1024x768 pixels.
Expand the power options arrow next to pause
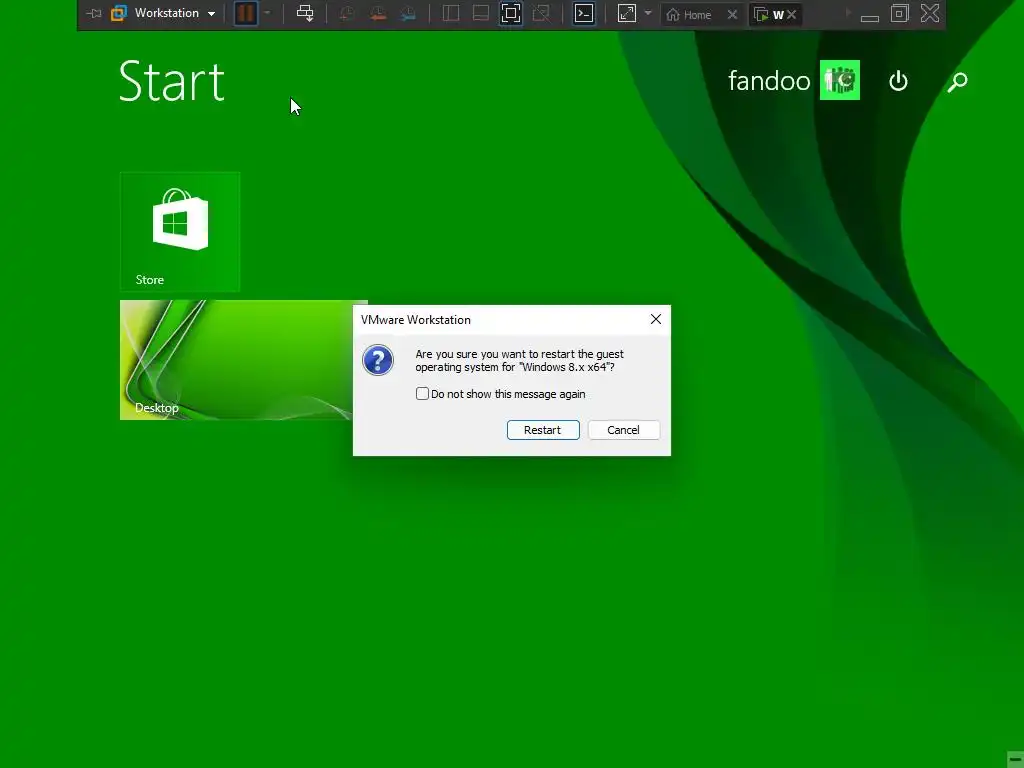[x=267, y=13]
